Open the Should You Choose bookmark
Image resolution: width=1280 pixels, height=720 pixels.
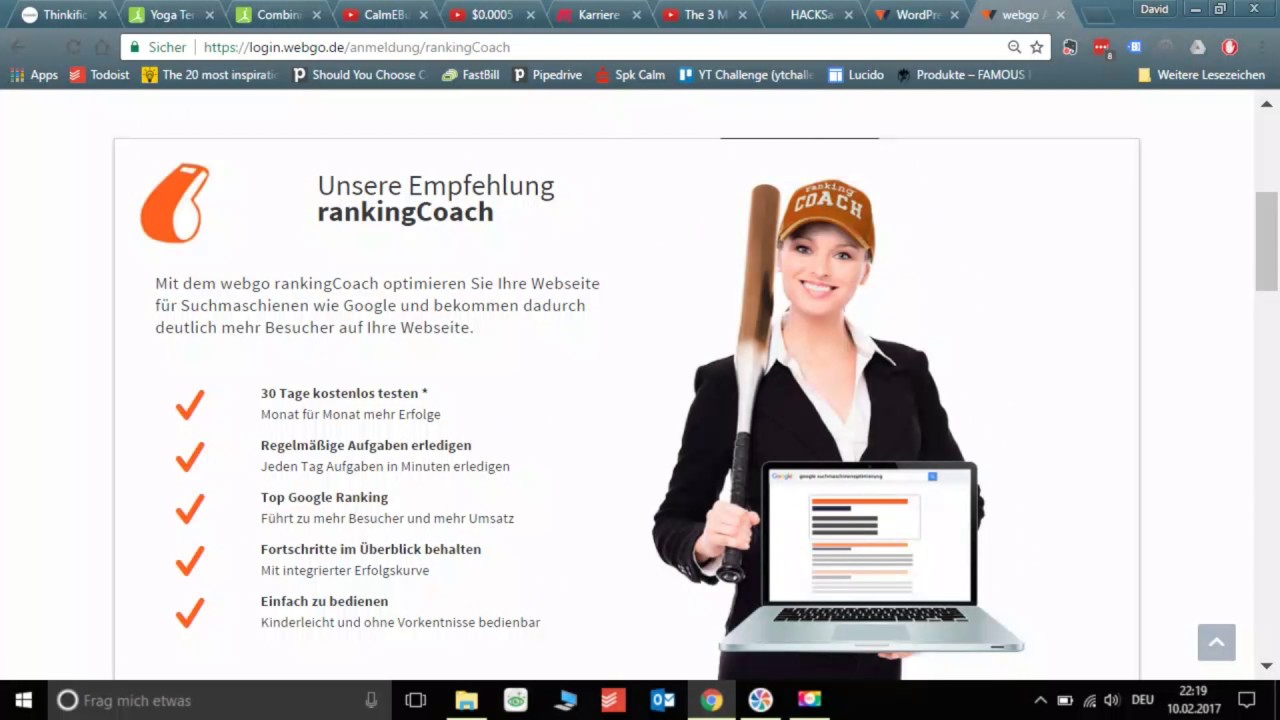click(x=359, y=75)
